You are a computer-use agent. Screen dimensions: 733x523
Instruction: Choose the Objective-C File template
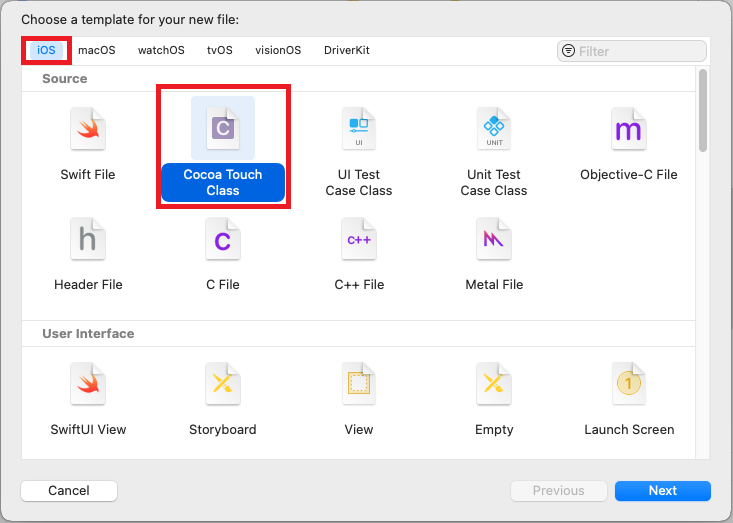[629, 145]
